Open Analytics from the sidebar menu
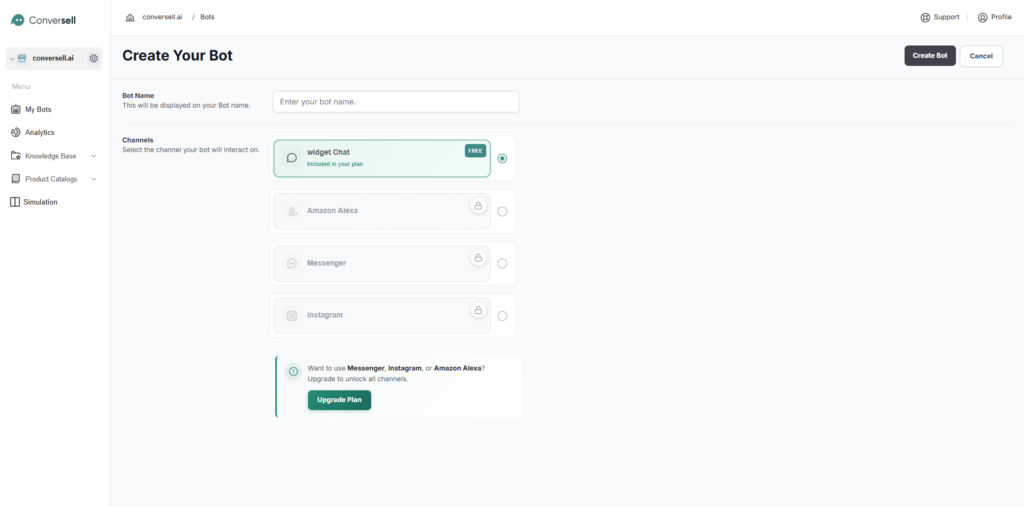The height and width of the screenshot is (507, 1024). point(39,132)
